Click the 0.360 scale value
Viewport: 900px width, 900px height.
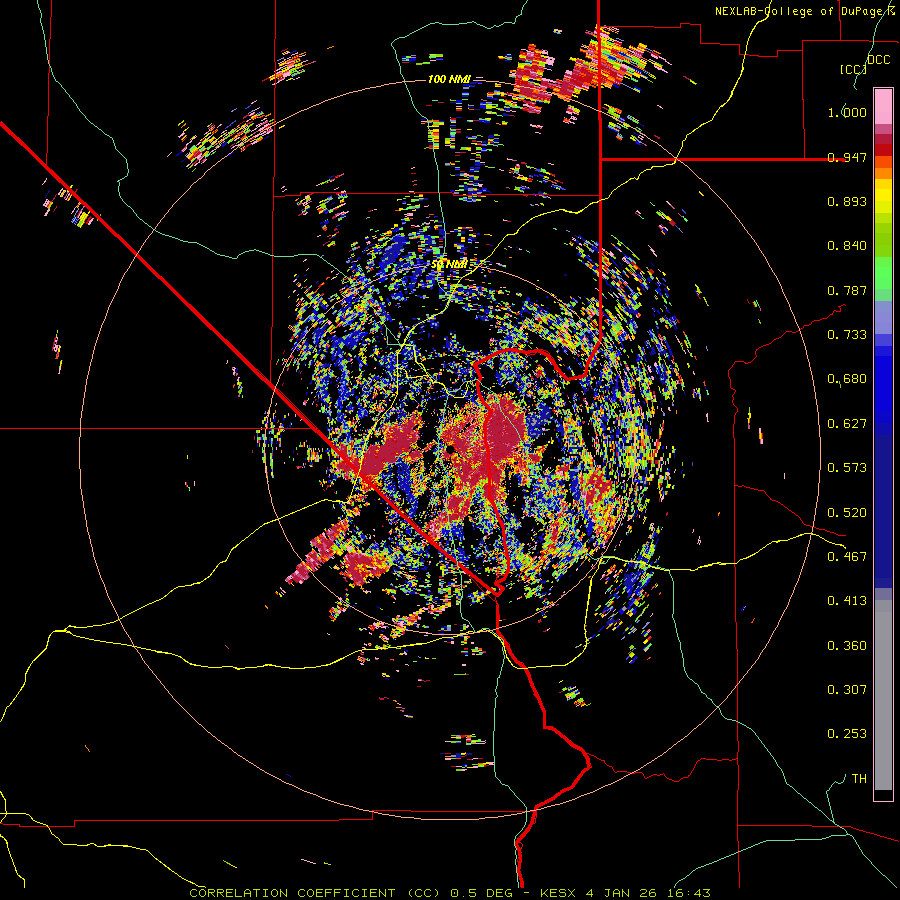[x=847, y=646]
